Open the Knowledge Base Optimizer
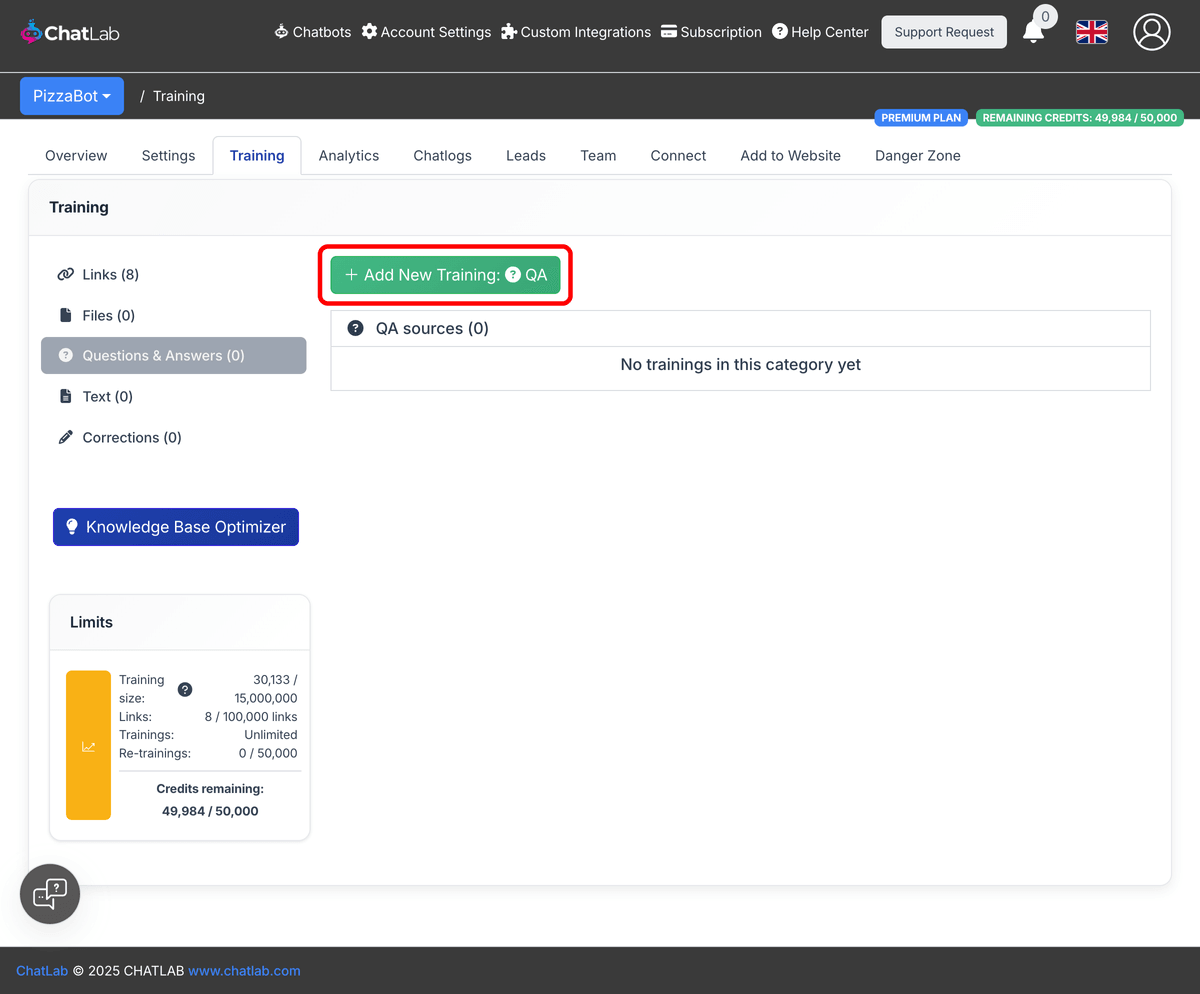Screen dimensions: 1200x994 tap(175, 526)
